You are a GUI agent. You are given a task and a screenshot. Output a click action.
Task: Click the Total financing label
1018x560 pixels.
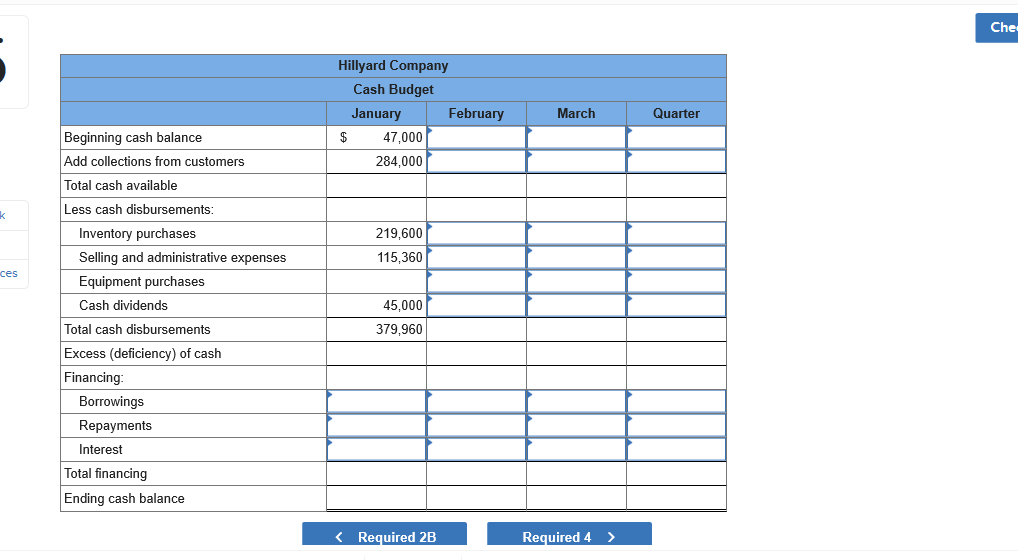coord(105,474)
